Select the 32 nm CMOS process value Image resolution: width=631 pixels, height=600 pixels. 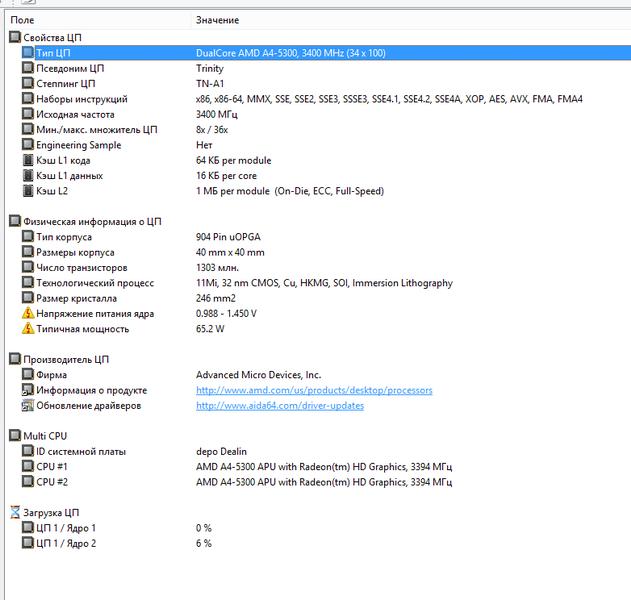coord(324,283)
